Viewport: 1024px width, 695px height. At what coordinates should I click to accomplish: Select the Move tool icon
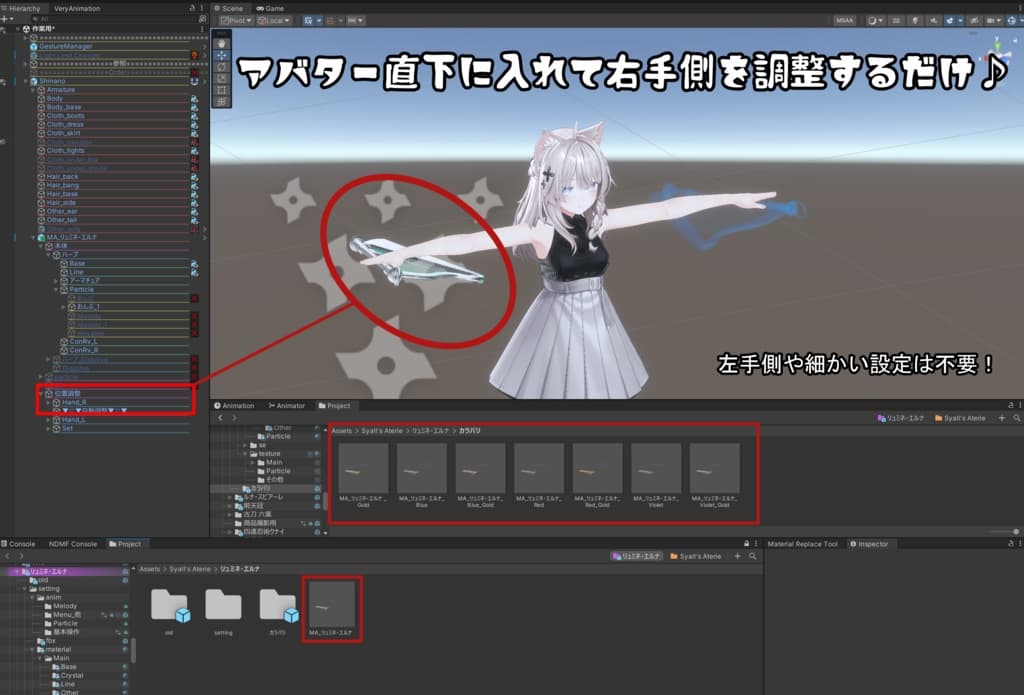click(x=223, y=54)
